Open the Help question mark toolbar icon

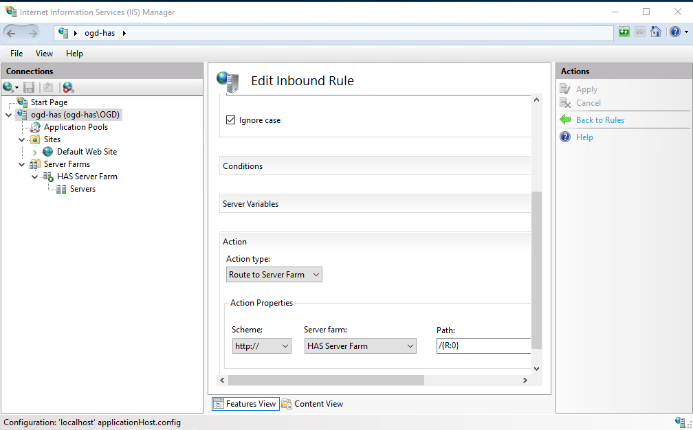[674, 32]
